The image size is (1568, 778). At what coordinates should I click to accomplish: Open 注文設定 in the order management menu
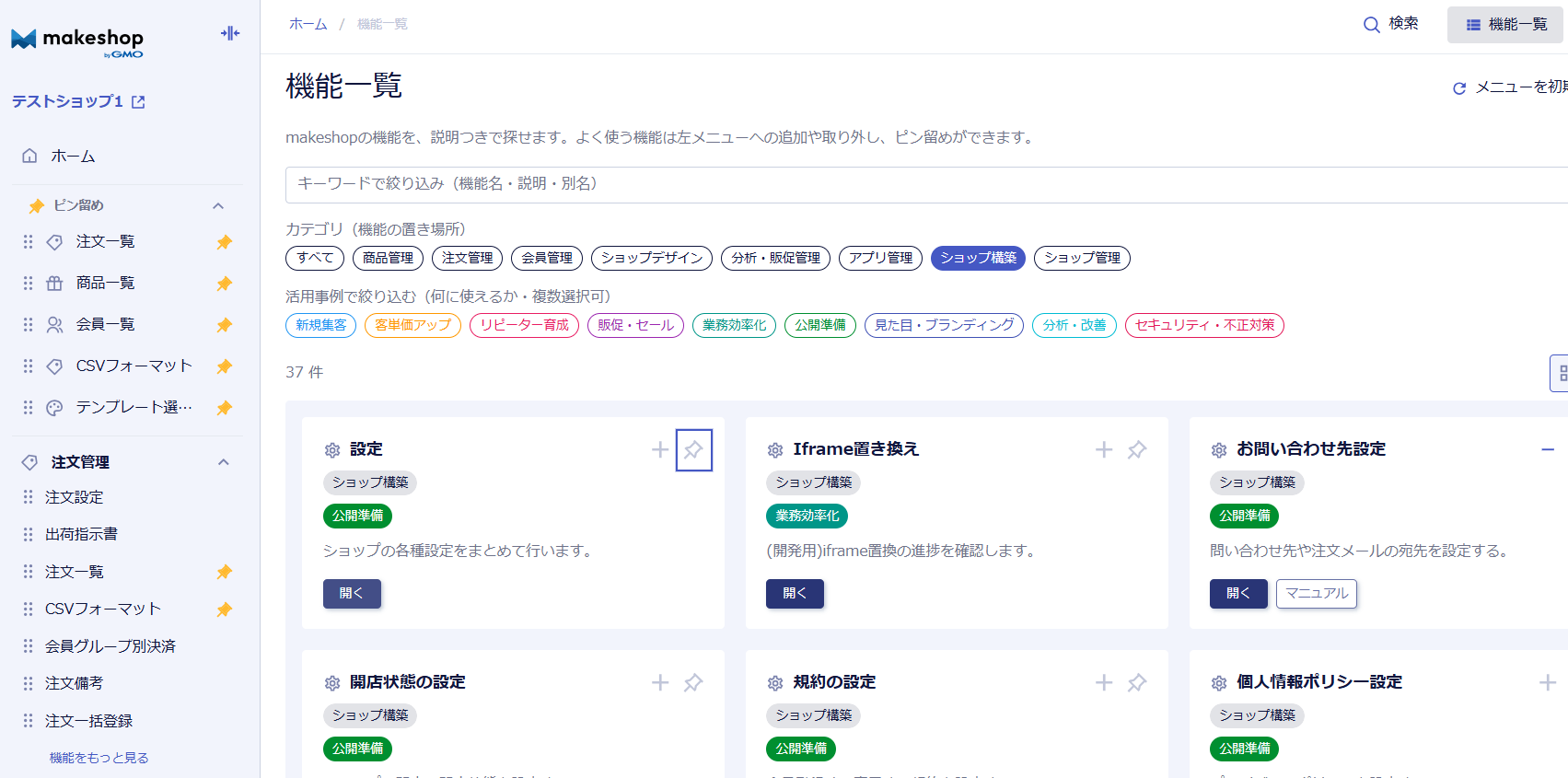pos(75,497)
